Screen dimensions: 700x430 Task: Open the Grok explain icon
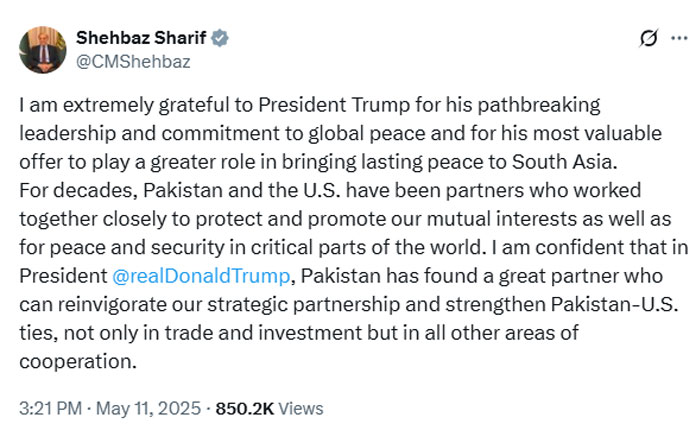click(x=648, y=39)
